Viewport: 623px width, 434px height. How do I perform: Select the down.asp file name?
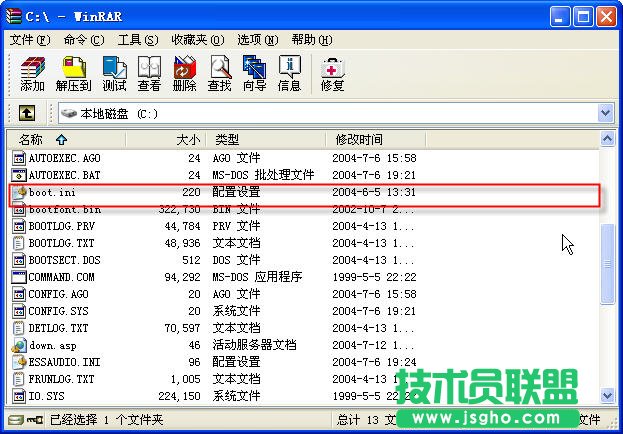pyautogui.click(x=52, y=345)
